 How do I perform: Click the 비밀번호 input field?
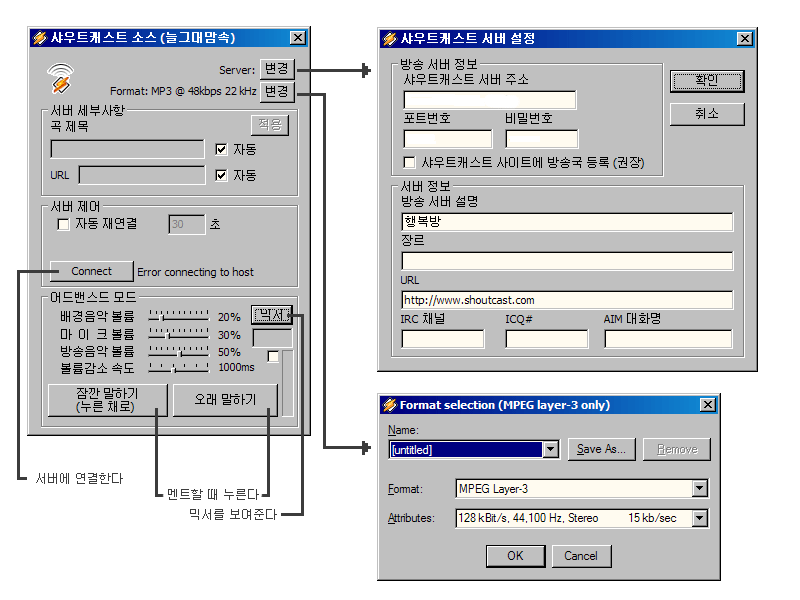[x=541, y=139]
